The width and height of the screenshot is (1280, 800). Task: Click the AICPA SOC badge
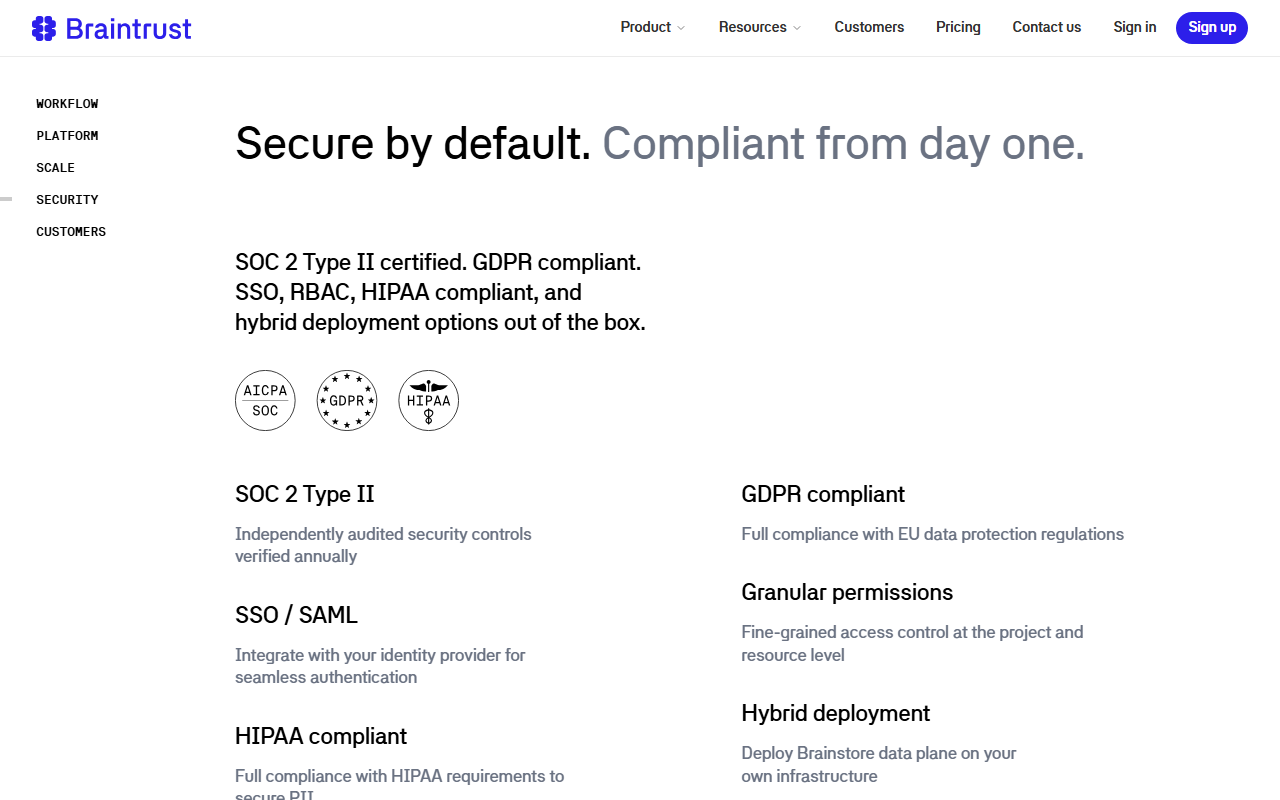(265, 400)
